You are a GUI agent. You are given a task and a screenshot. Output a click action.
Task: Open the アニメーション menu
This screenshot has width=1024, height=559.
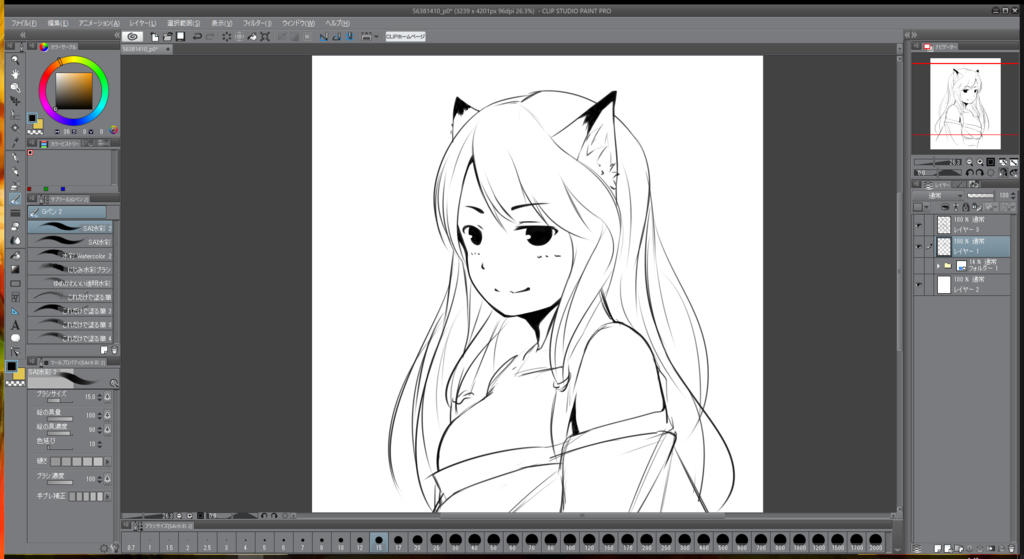pos(99,23)
